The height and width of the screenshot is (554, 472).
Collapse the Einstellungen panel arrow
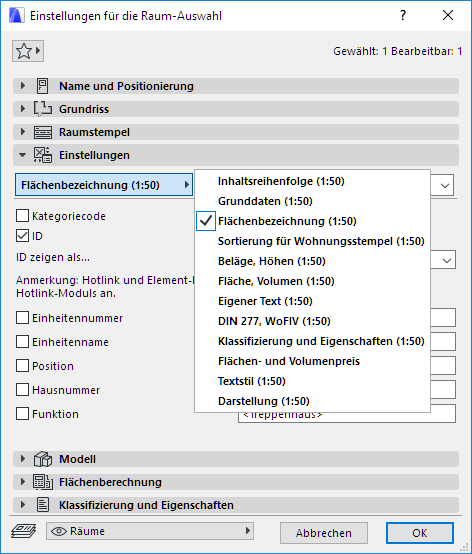[x=23, y=155]
